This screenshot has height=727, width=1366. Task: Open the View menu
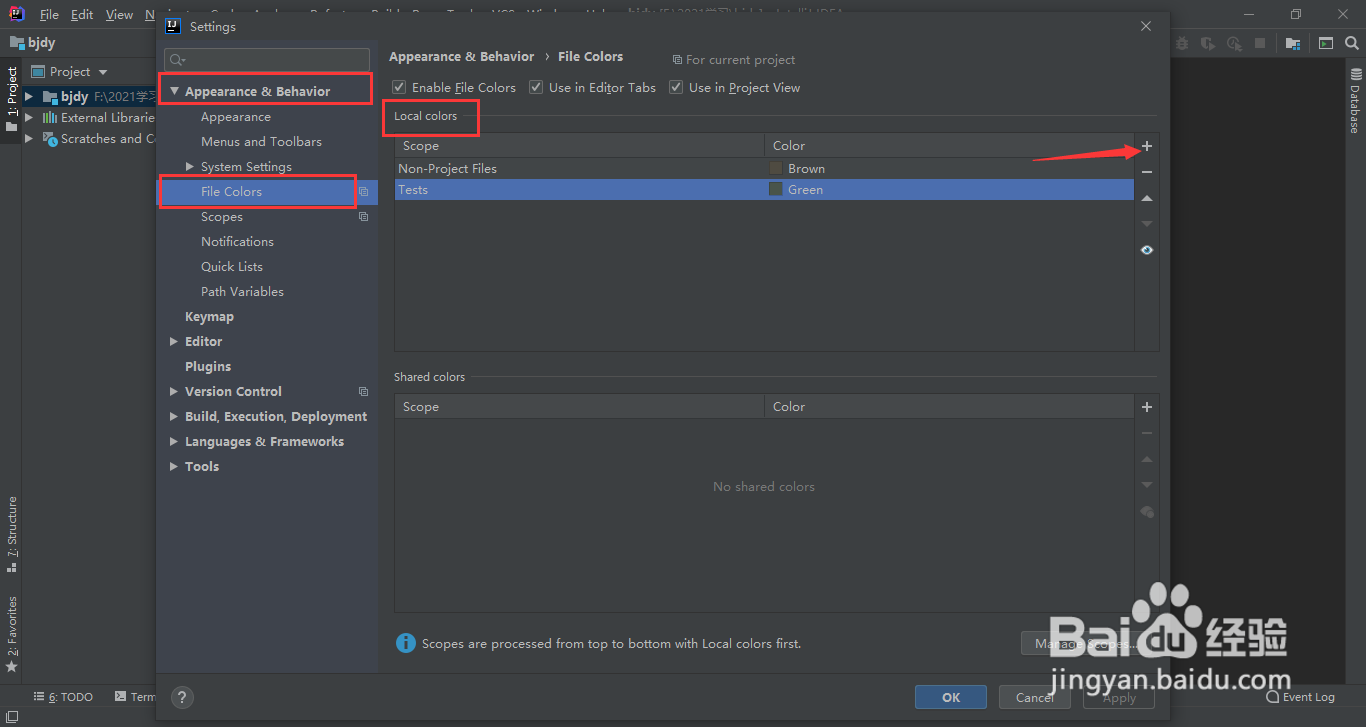point(119,15)
